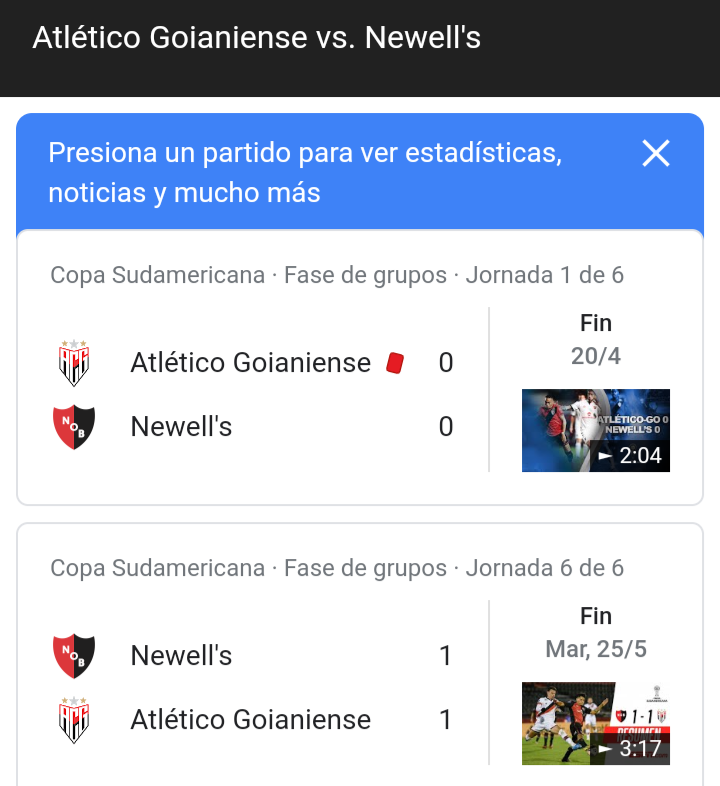This screenshot has height=786, width=720.
Task: Click the Fin Mar, 25/5 match status
Action: pyautogui.click(x=596, y=633)
